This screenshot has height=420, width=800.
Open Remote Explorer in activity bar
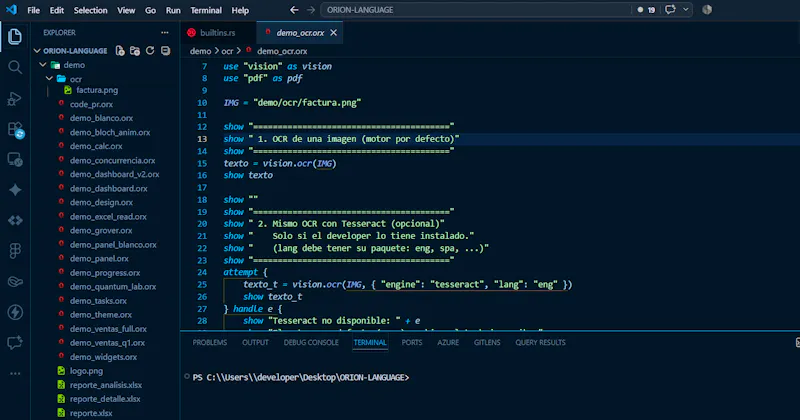click(x=15, y=160)
